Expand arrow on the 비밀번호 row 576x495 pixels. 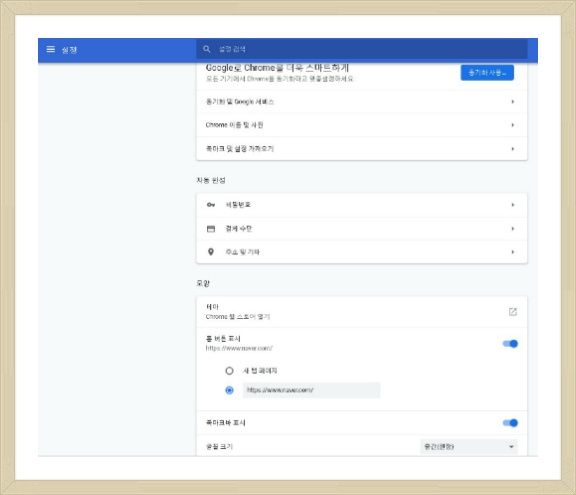[512, 205]
